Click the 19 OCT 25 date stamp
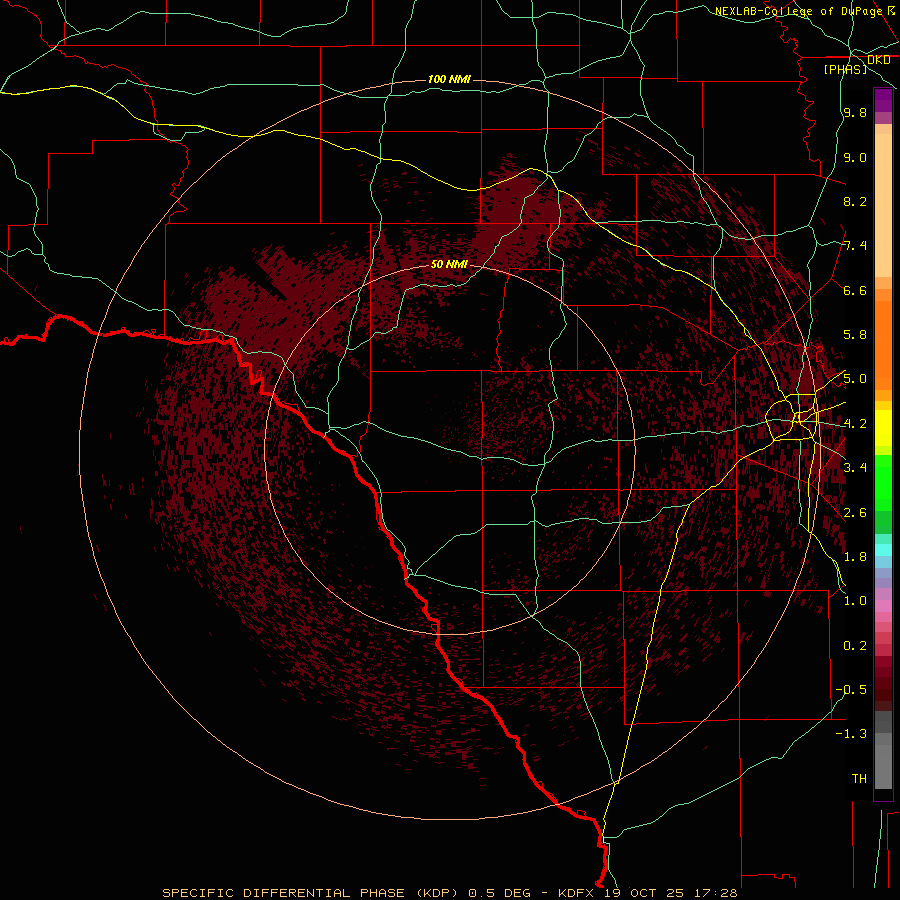Viewport: 900px width, 900px height. pyautogui.click(x=645, y=893)
